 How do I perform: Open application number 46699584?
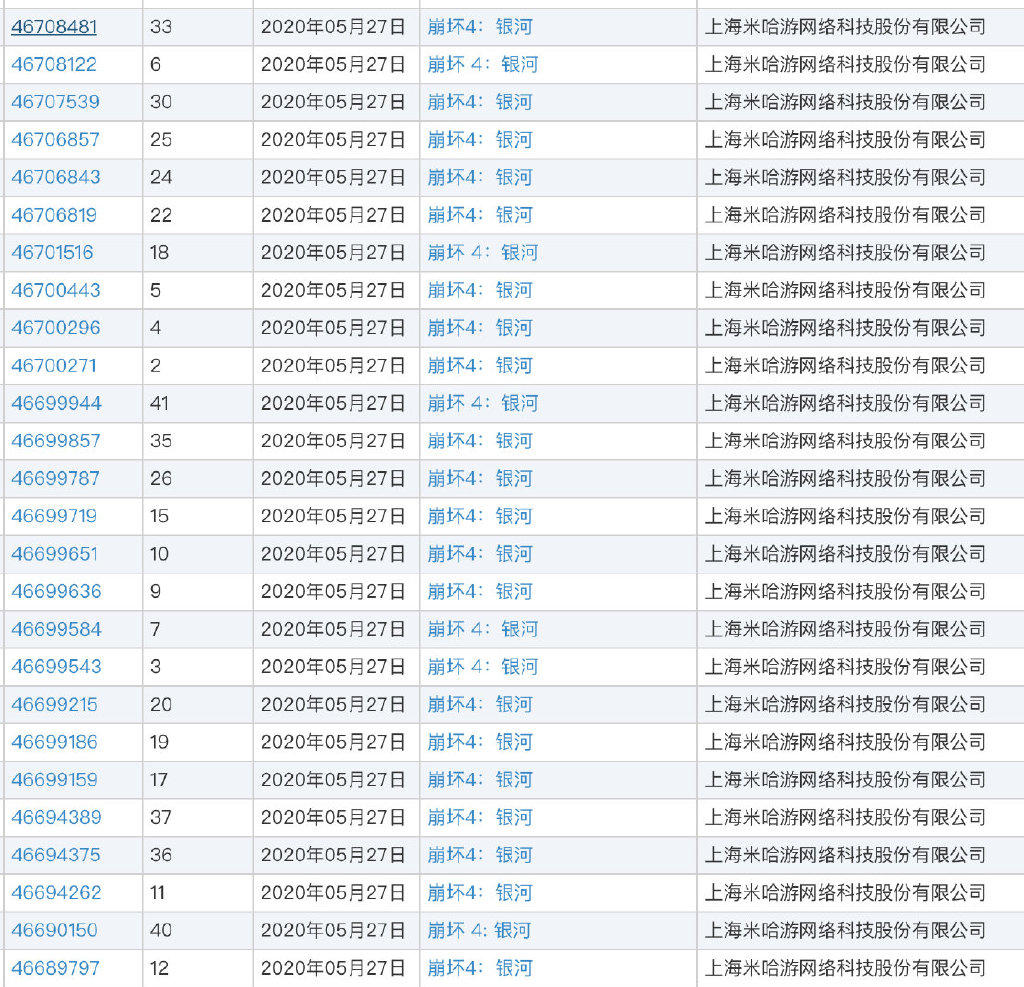56,629
